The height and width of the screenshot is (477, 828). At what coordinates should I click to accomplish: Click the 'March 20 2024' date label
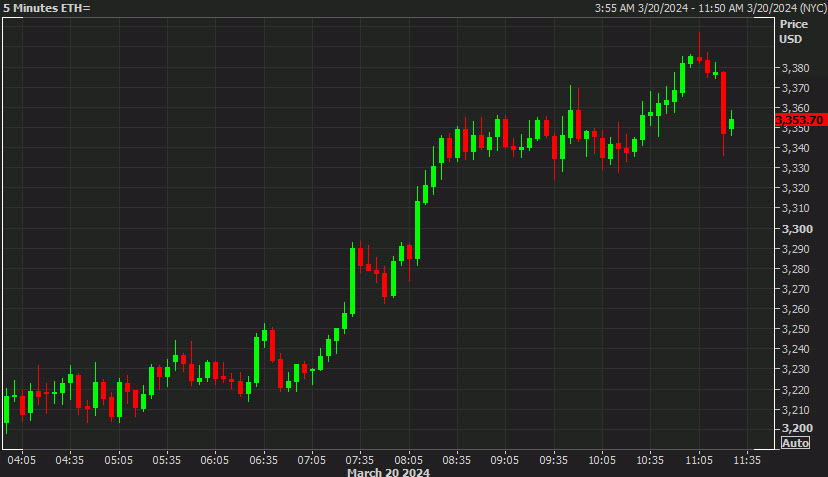(x=388, y=472)
